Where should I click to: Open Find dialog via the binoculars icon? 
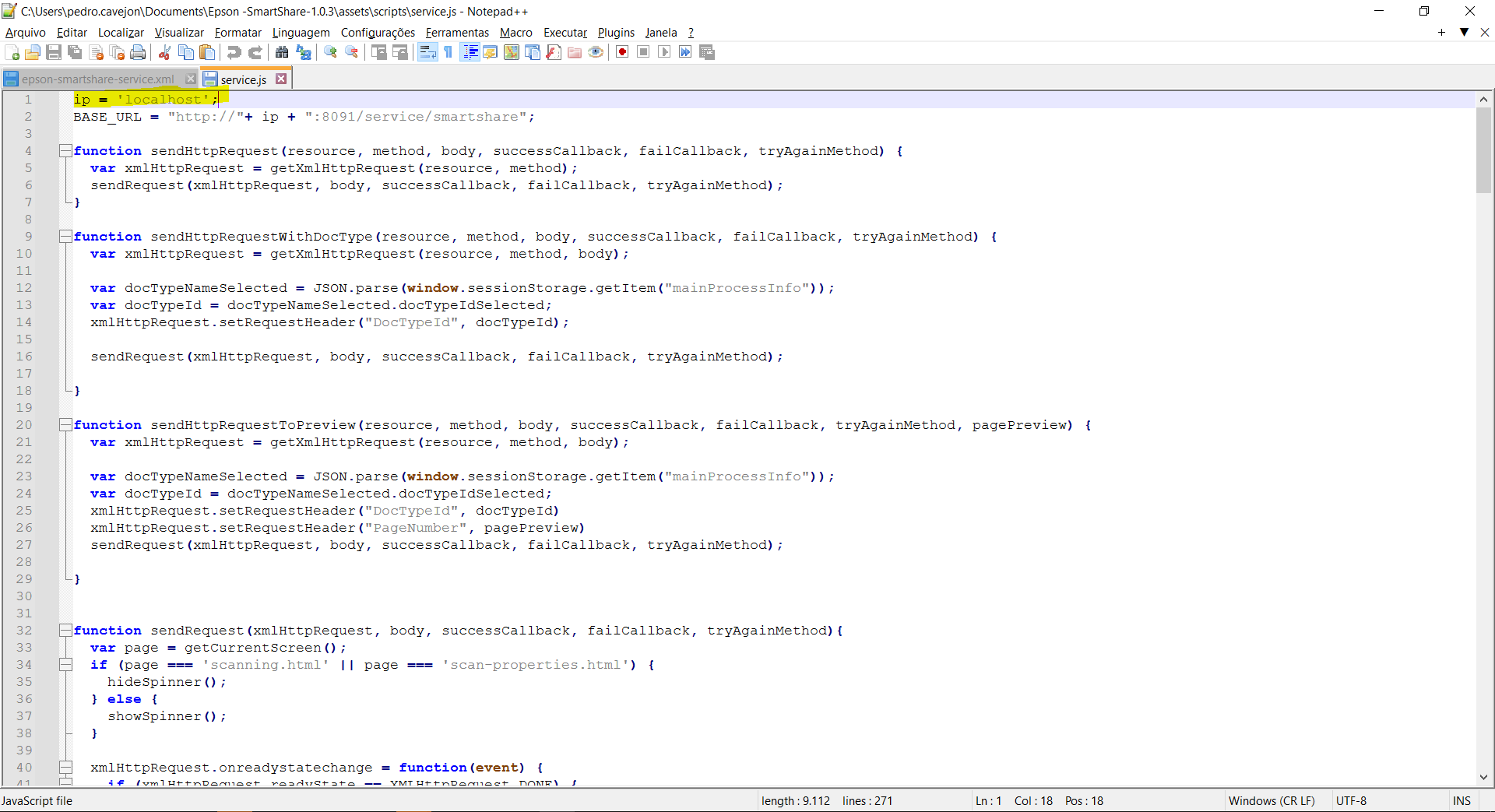point(282,52)
